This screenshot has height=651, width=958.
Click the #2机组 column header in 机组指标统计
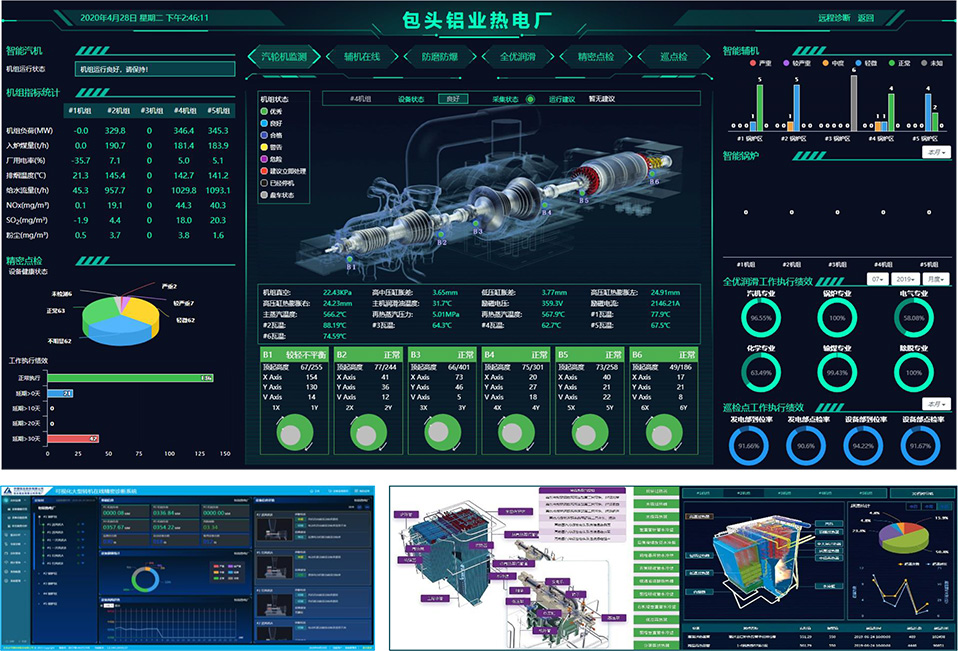point(119,111)
